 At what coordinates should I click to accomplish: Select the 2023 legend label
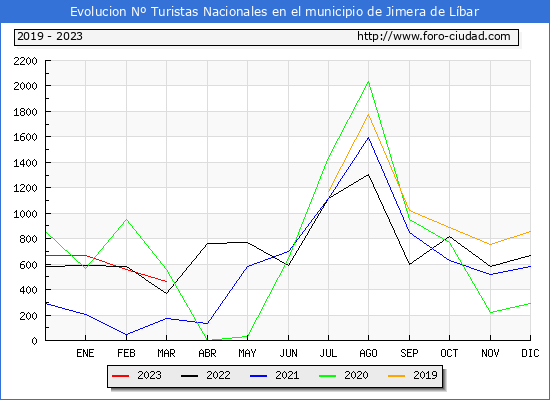pyautogui.click(x=149, y=375)
